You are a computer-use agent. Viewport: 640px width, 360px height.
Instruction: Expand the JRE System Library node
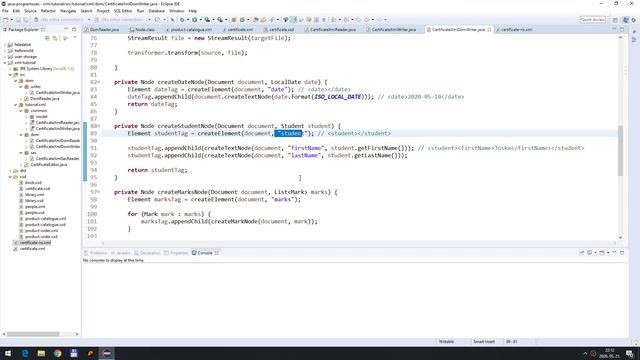tap(10, 69)
